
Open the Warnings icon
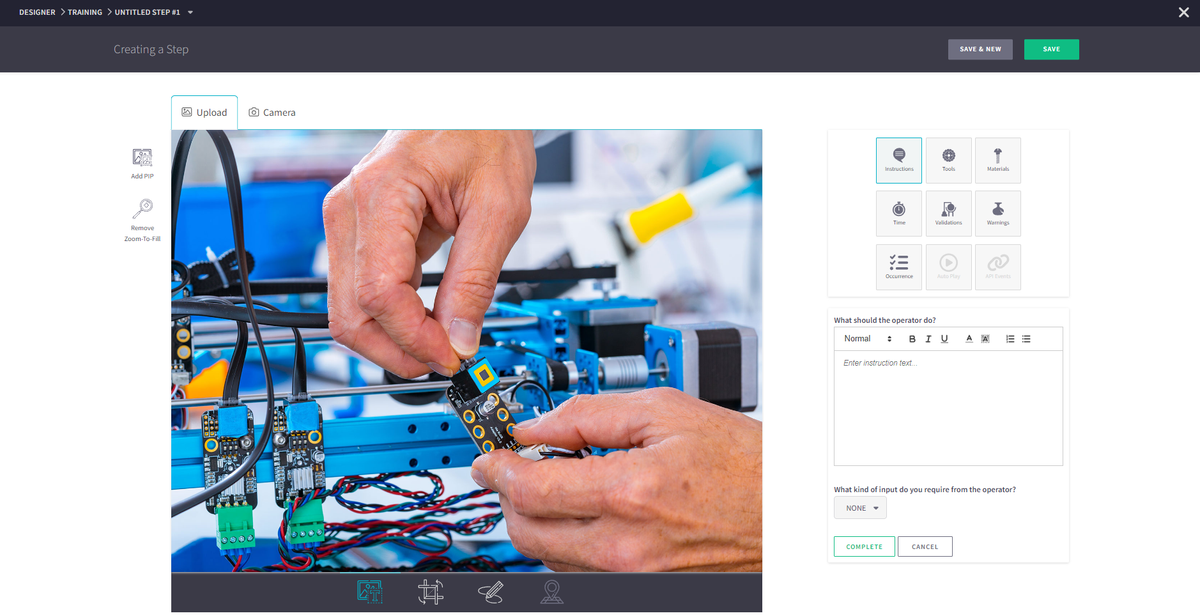997,213
